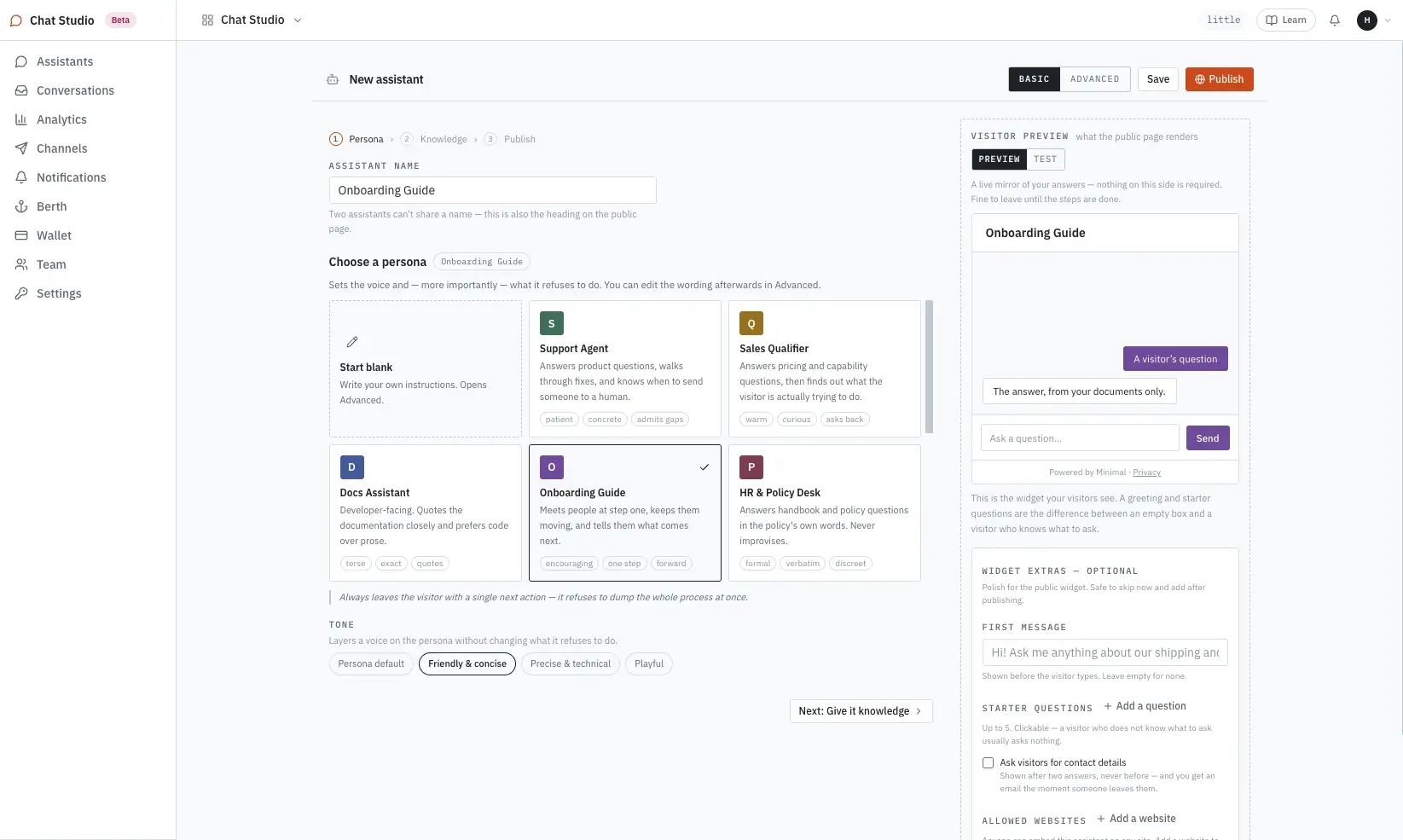Screen dimensions: 1403x840
Task: Select the Persona default tone
Action: coord(371,663)
